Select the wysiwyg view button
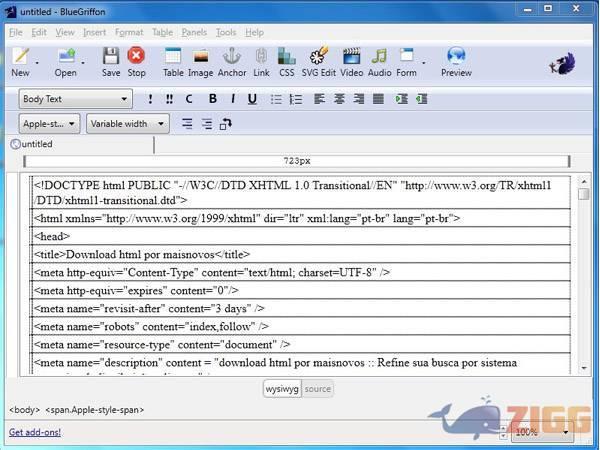The image size is (600, 450). (282, 389)
